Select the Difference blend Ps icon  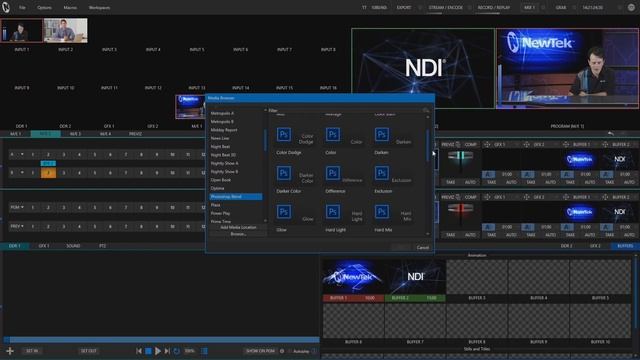333,173
